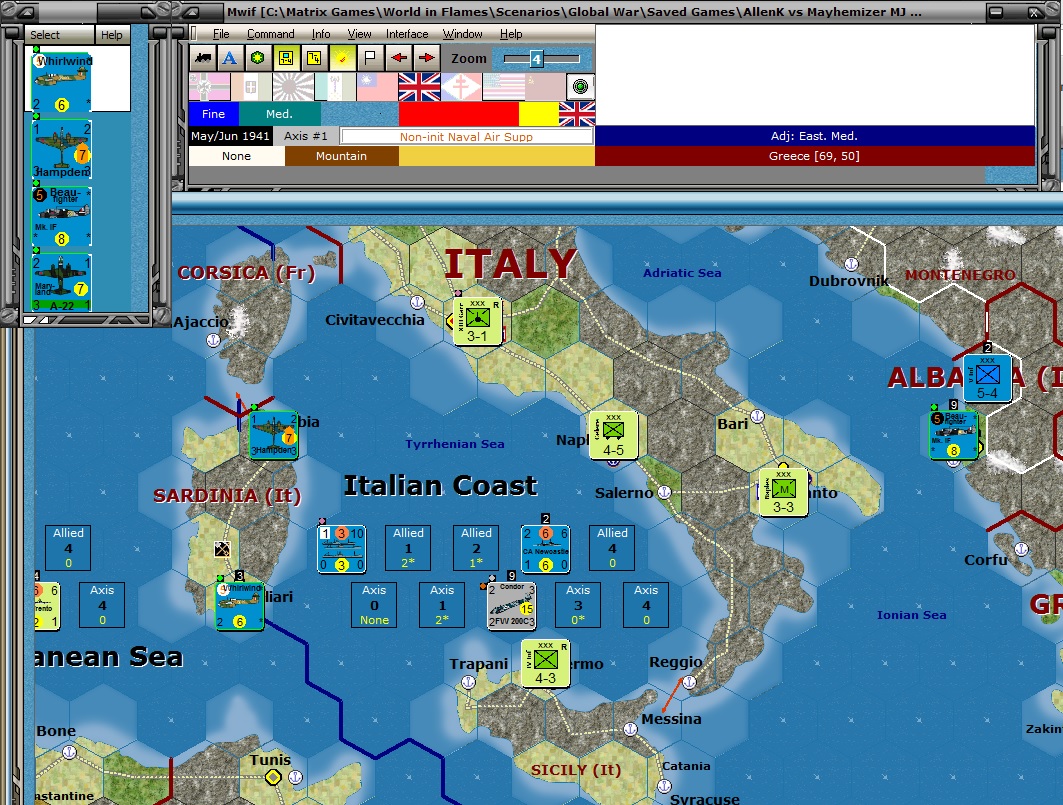Click the May/Jun 1941 turn label
This screenshot has height=805, width=1063.
tap(230, 136)
